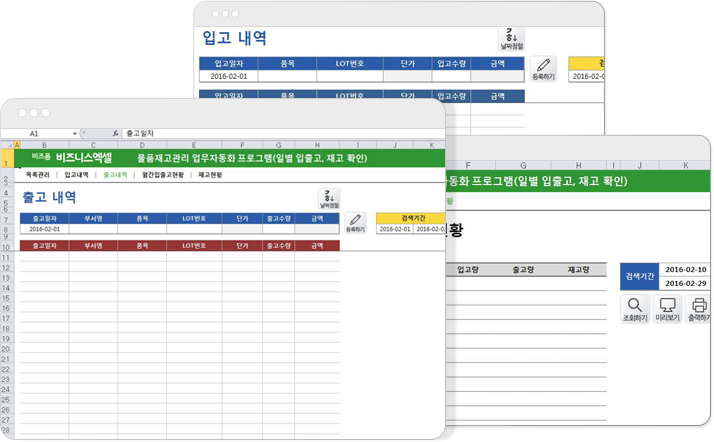Click the red 출고일자 header cell

pos(44,246)
